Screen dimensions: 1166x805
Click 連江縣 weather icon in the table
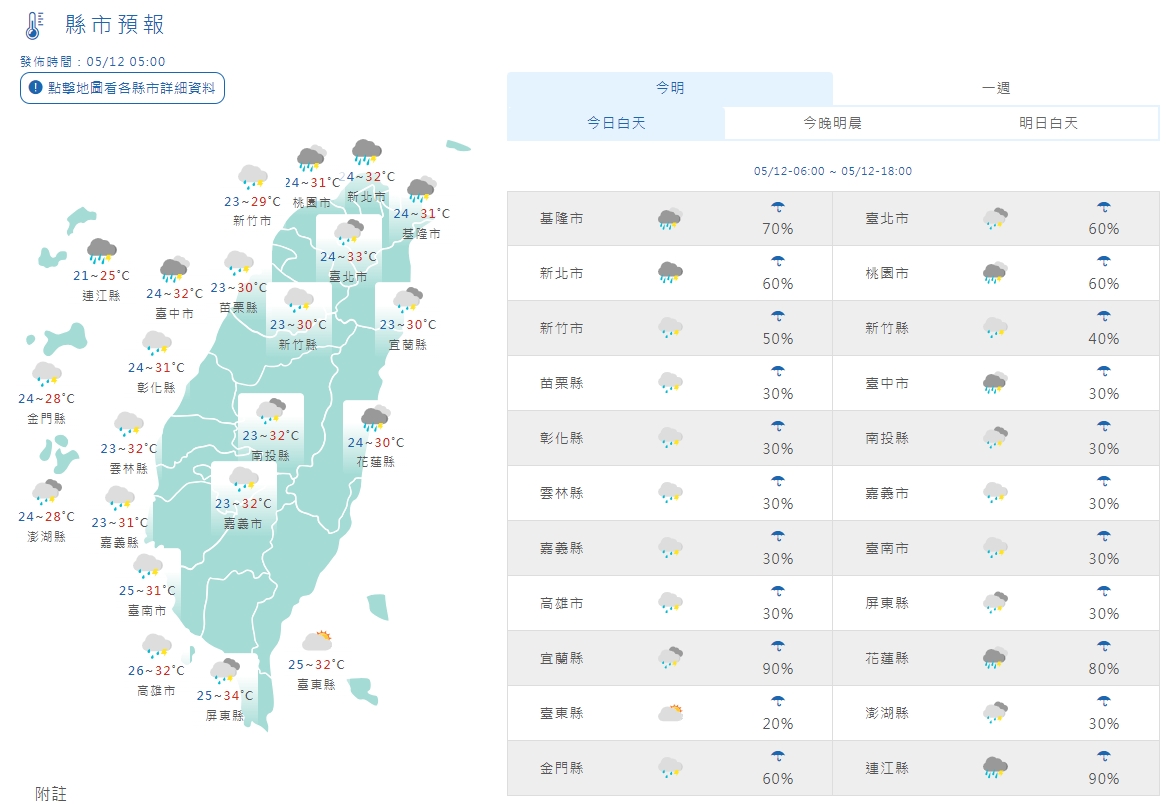click(995, 768)
